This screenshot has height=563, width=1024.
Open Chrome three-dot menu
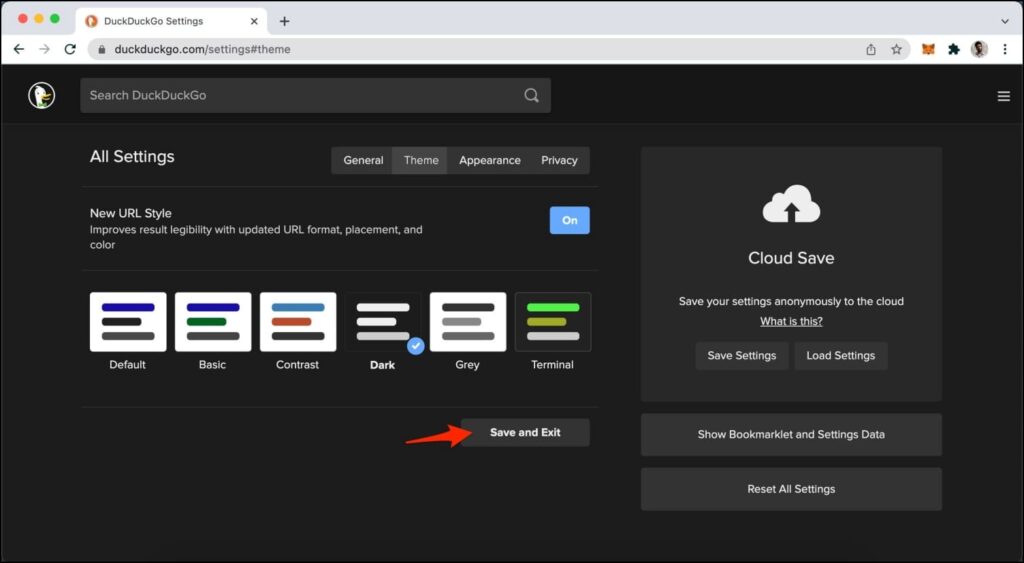point(1005,50)
